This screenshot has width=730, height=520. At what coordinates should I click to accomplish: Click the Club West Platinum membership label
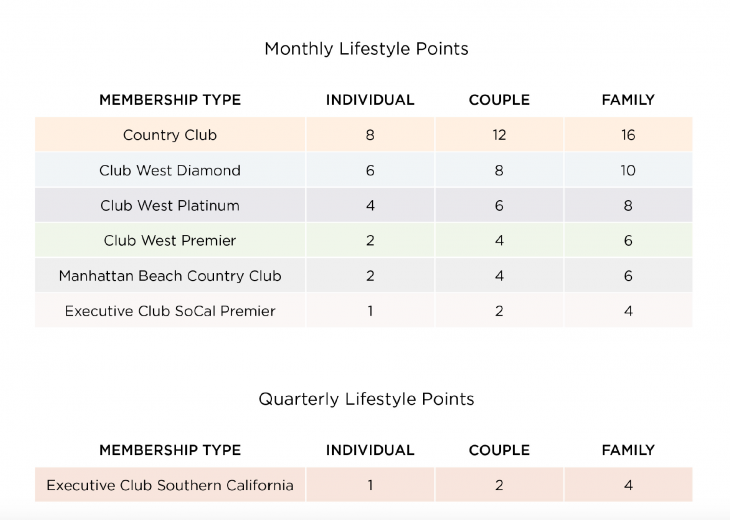click(170, 206)
